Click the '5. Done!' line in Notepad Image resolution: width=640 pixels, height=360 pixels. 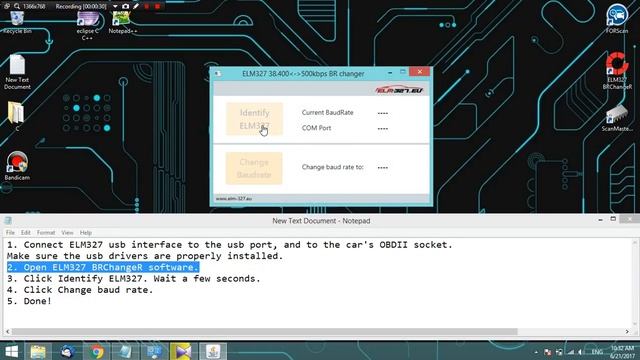coord(29,301)
